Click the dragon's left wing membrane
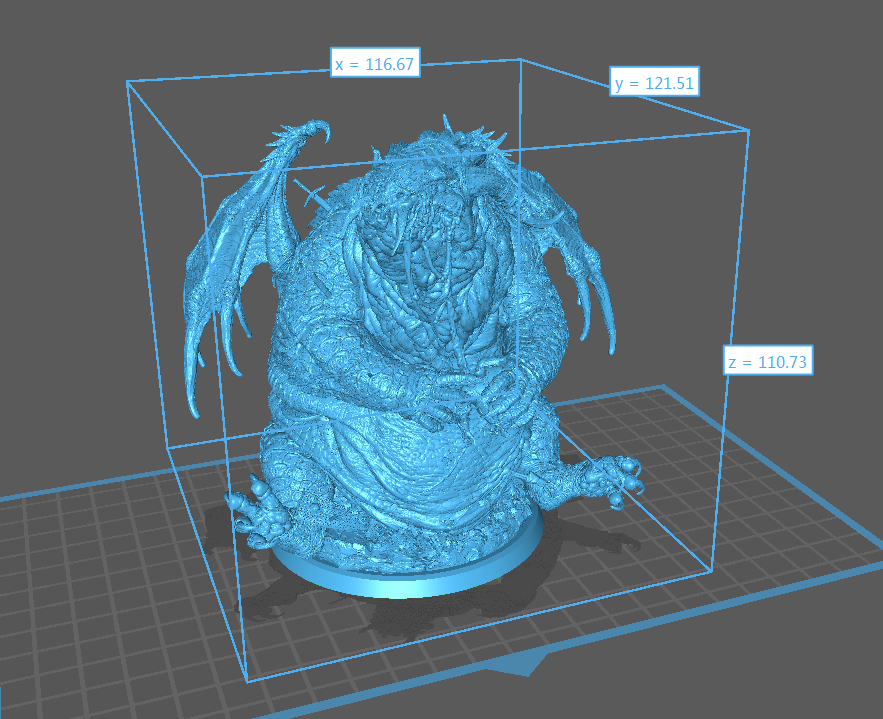This screenshot has height=719, width=883. coord(232,270)
